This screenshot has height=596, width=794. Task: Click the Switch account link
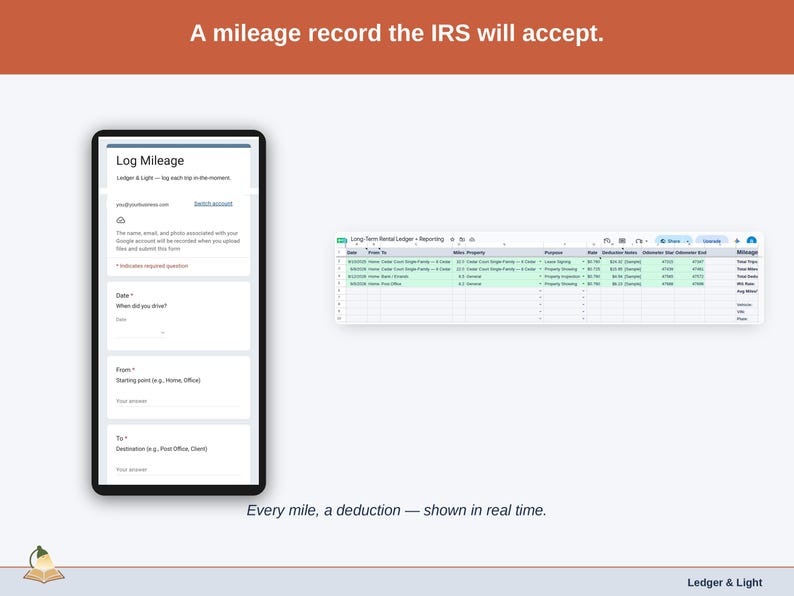click(213, 204)
